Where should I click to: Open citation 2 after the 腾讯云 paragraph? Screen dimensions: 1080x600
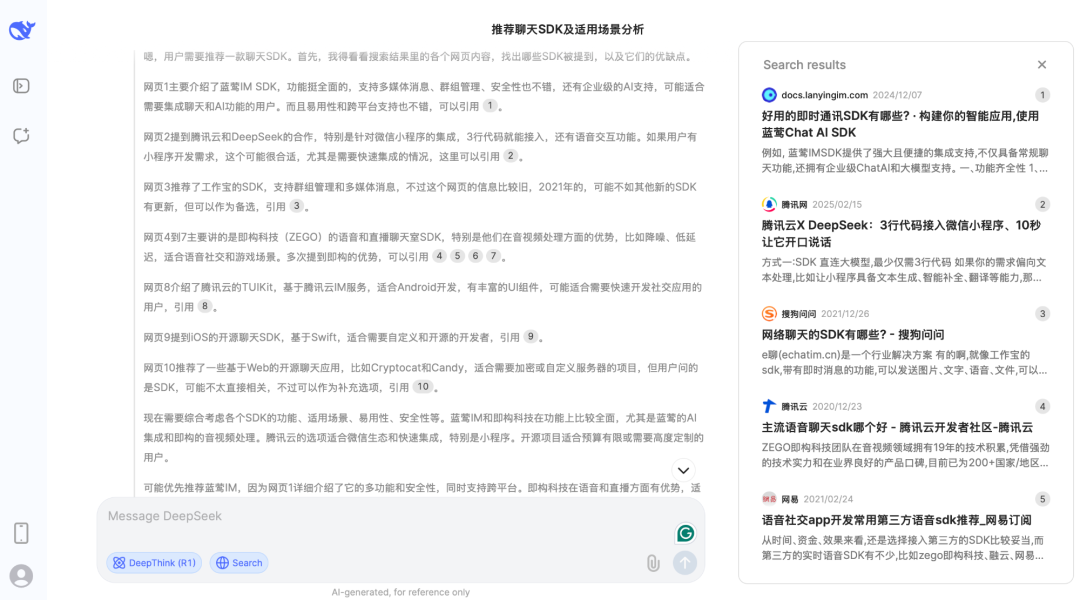(x=510, y=156)
